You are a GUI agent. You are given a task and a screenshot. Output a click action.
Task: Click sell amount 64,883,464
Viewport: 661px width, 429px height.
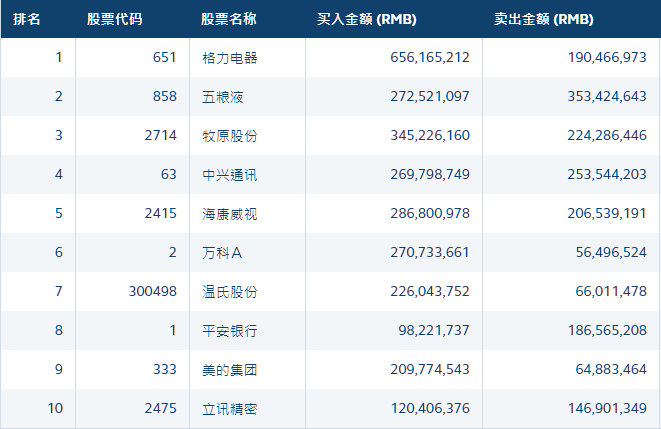pyautogui.click(x=611, y=369)
